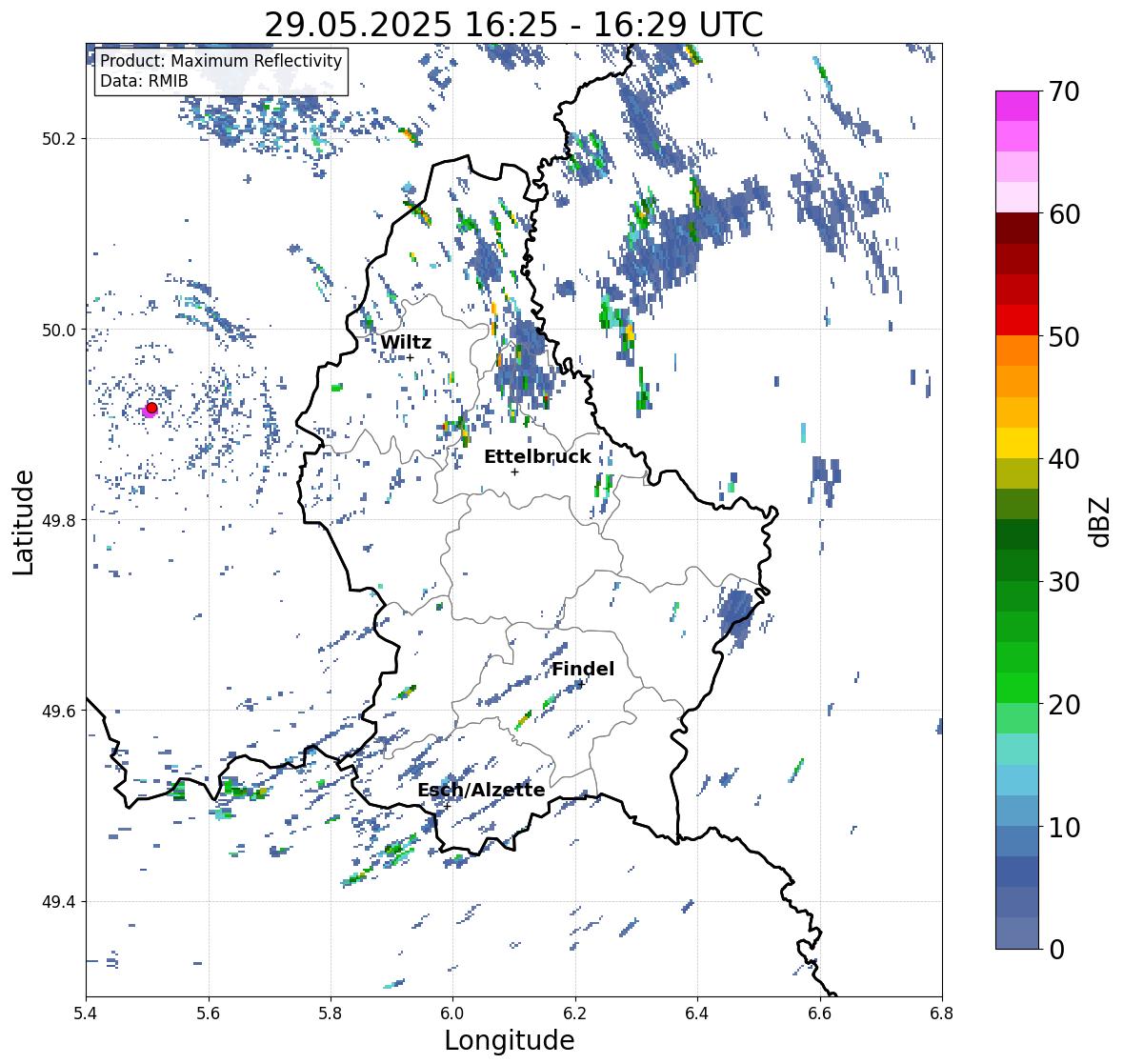Click the plus marker beneath Wiltz label
The height and width of the screenshot is (1064, 1123).
point(411,357)
